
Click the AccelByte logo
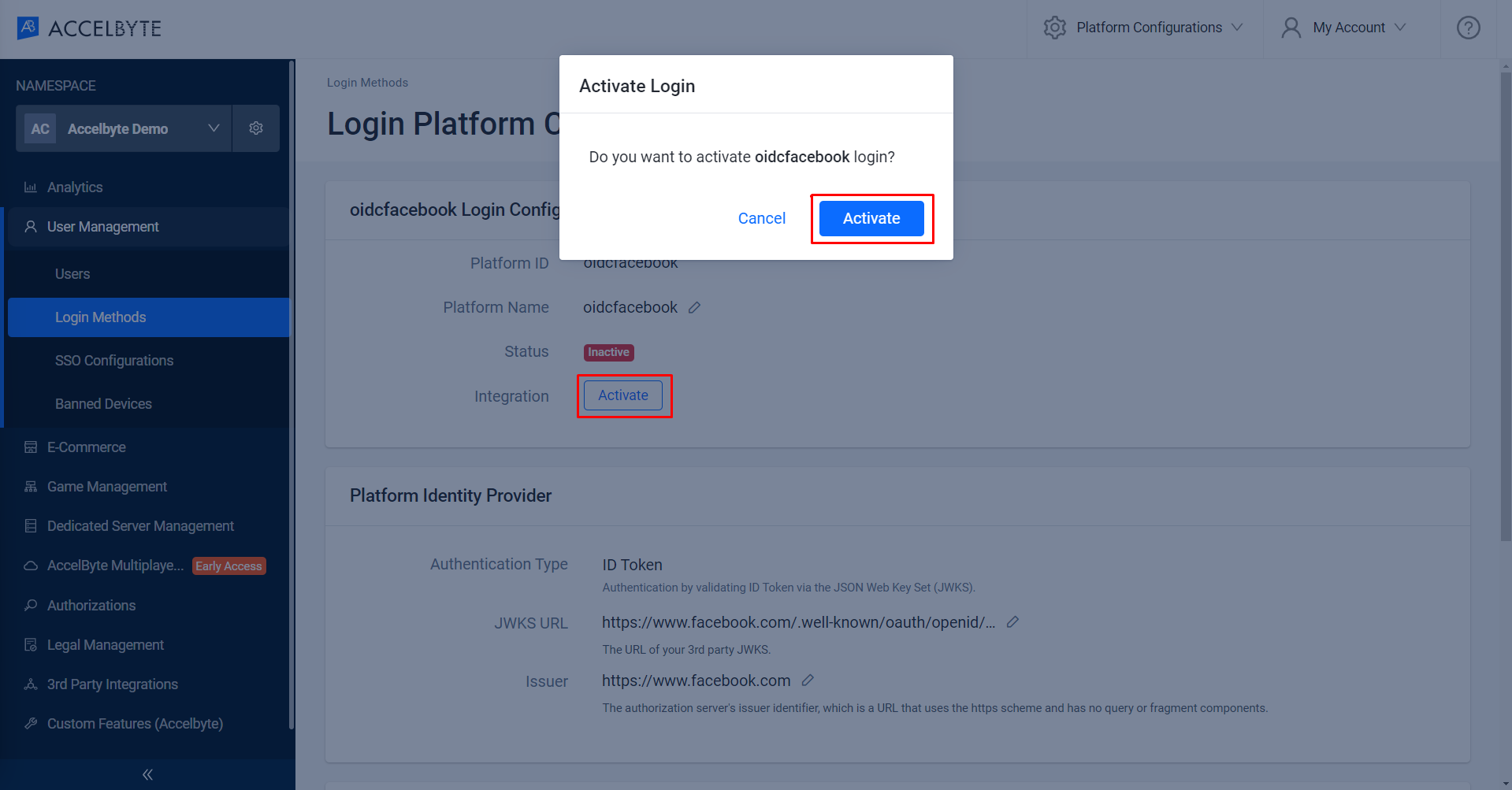point(89,28)
